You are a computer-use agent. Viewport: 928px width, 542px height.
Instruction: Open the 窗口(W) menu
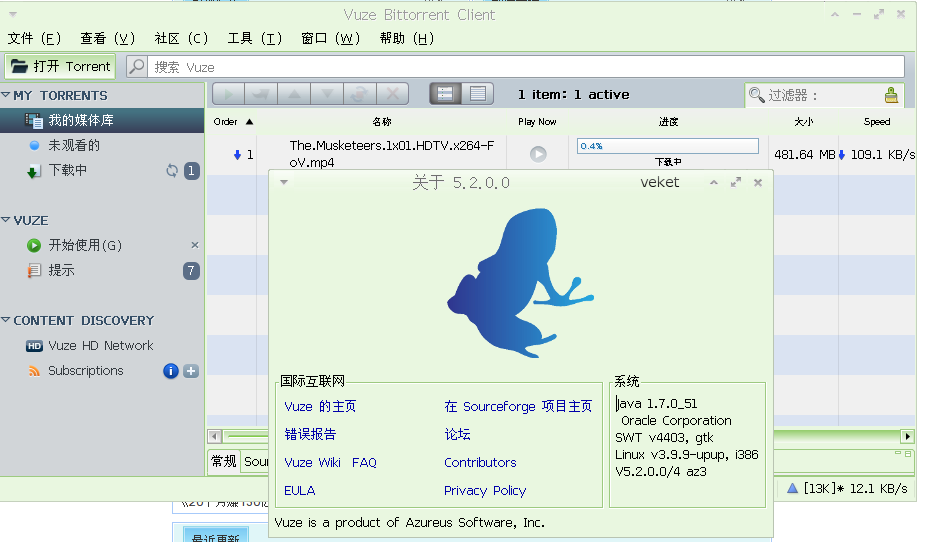(x=330, y=38)
